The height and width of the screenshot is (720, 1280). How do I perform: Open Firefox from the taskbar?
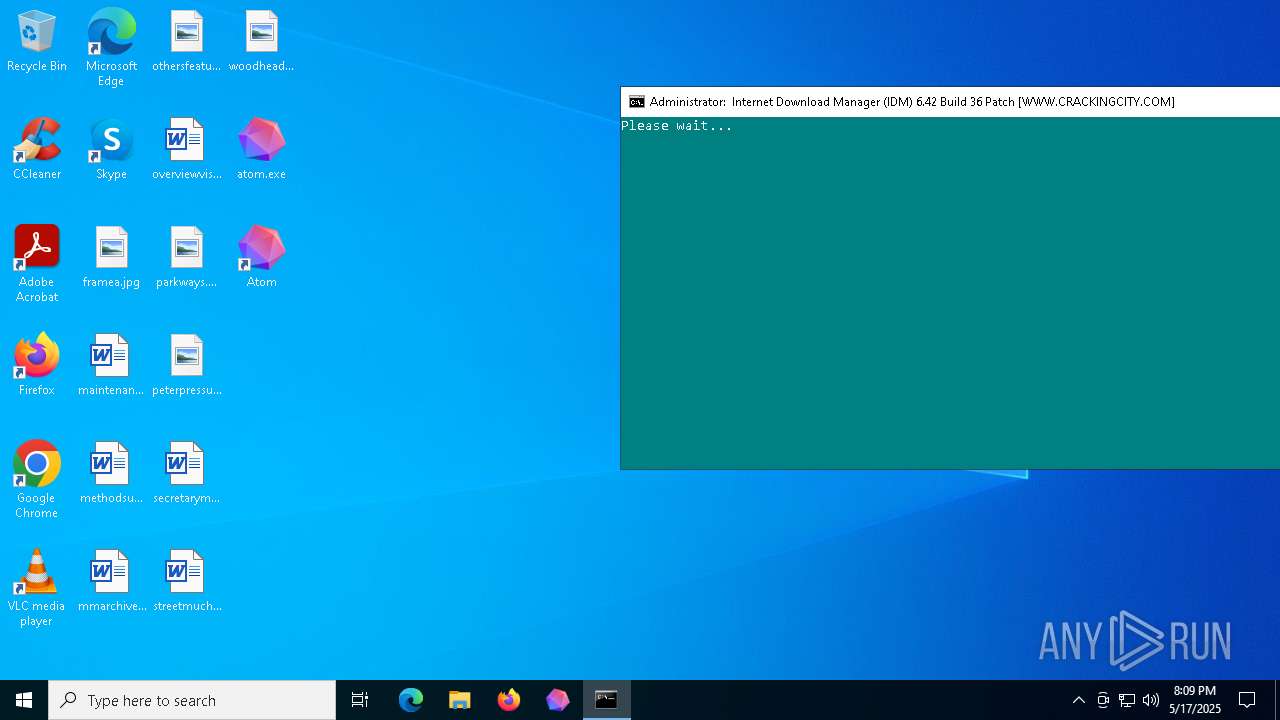click(509, 700)
